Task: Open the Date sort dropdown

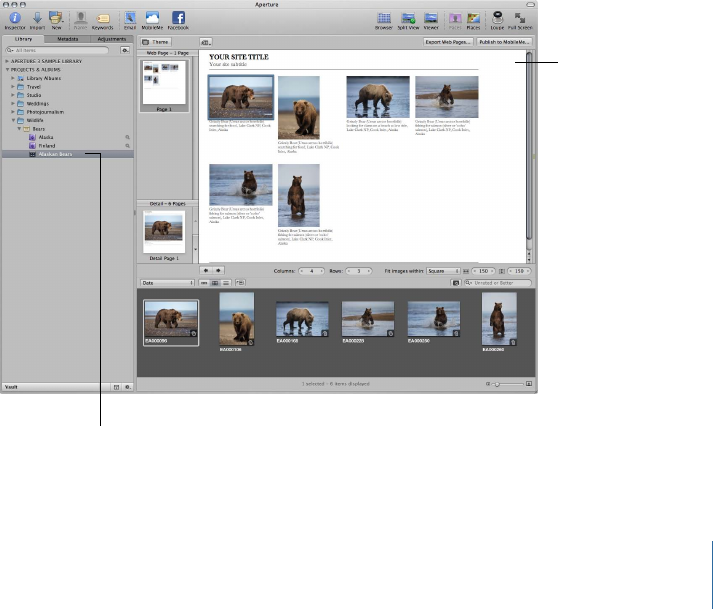Action: tap(167, 283)
